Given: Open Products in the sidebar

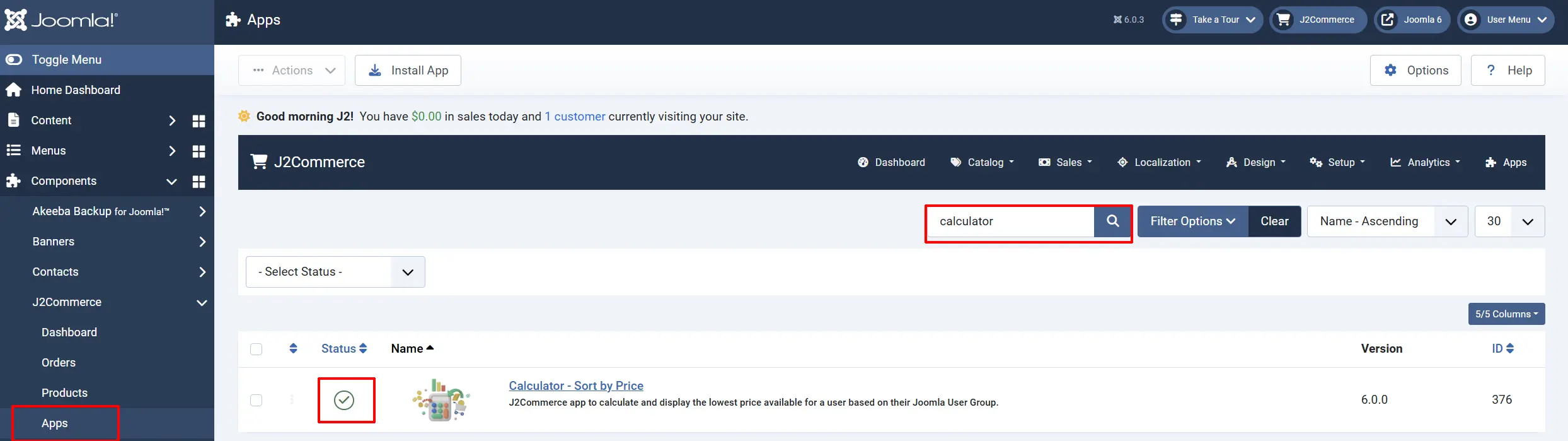Looking at the screenshot, I should pyautogui.click(x=64, y=393).
